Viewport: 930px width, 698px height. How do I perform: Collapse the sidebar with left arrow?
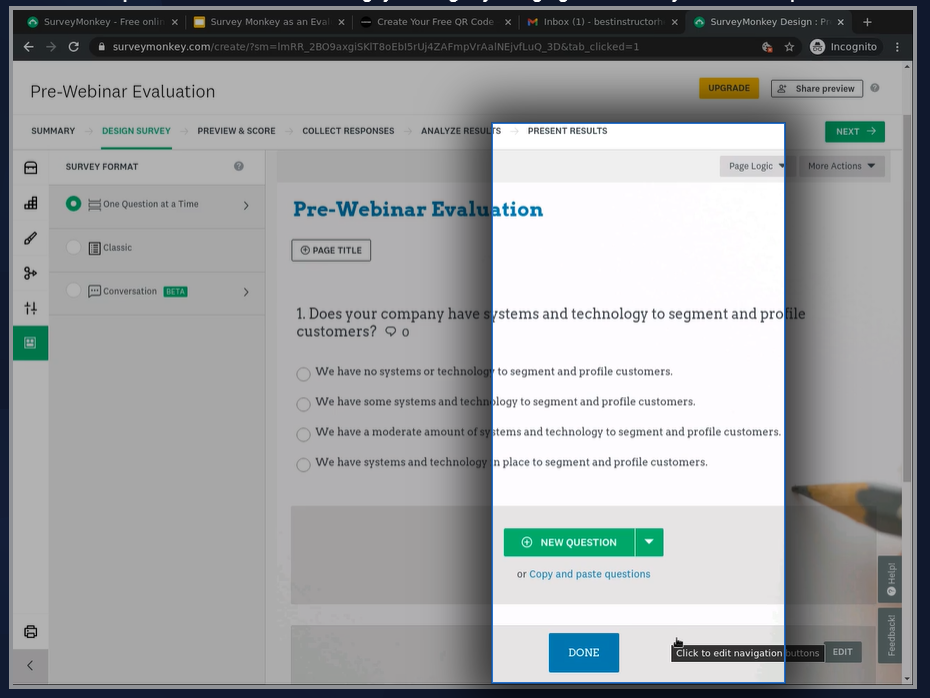point(30,665)
